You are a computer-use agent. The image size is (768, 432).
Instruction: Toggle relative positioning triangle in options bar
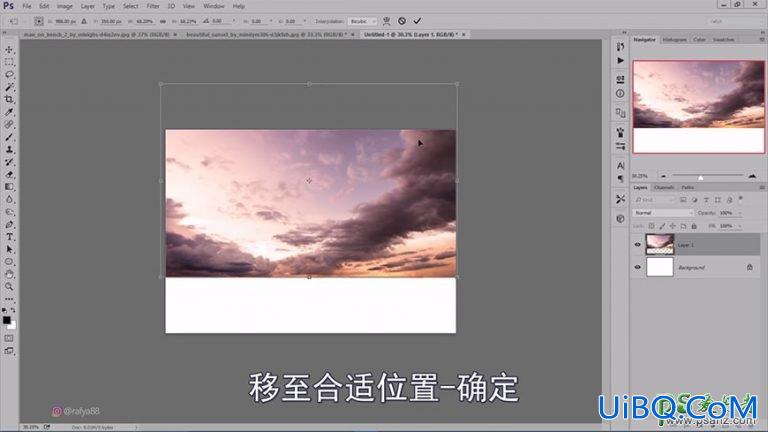(84, 22)
